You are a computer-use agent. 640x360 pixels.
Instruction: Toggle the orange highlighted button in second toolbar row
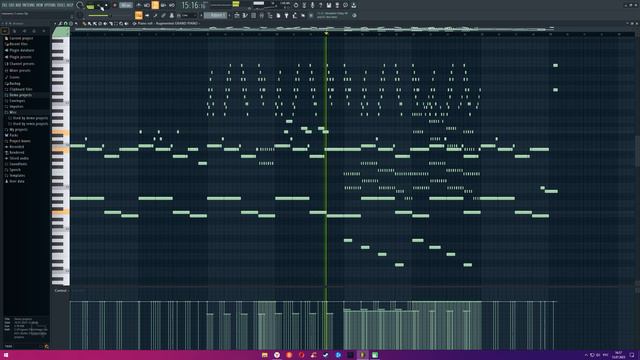138,16
